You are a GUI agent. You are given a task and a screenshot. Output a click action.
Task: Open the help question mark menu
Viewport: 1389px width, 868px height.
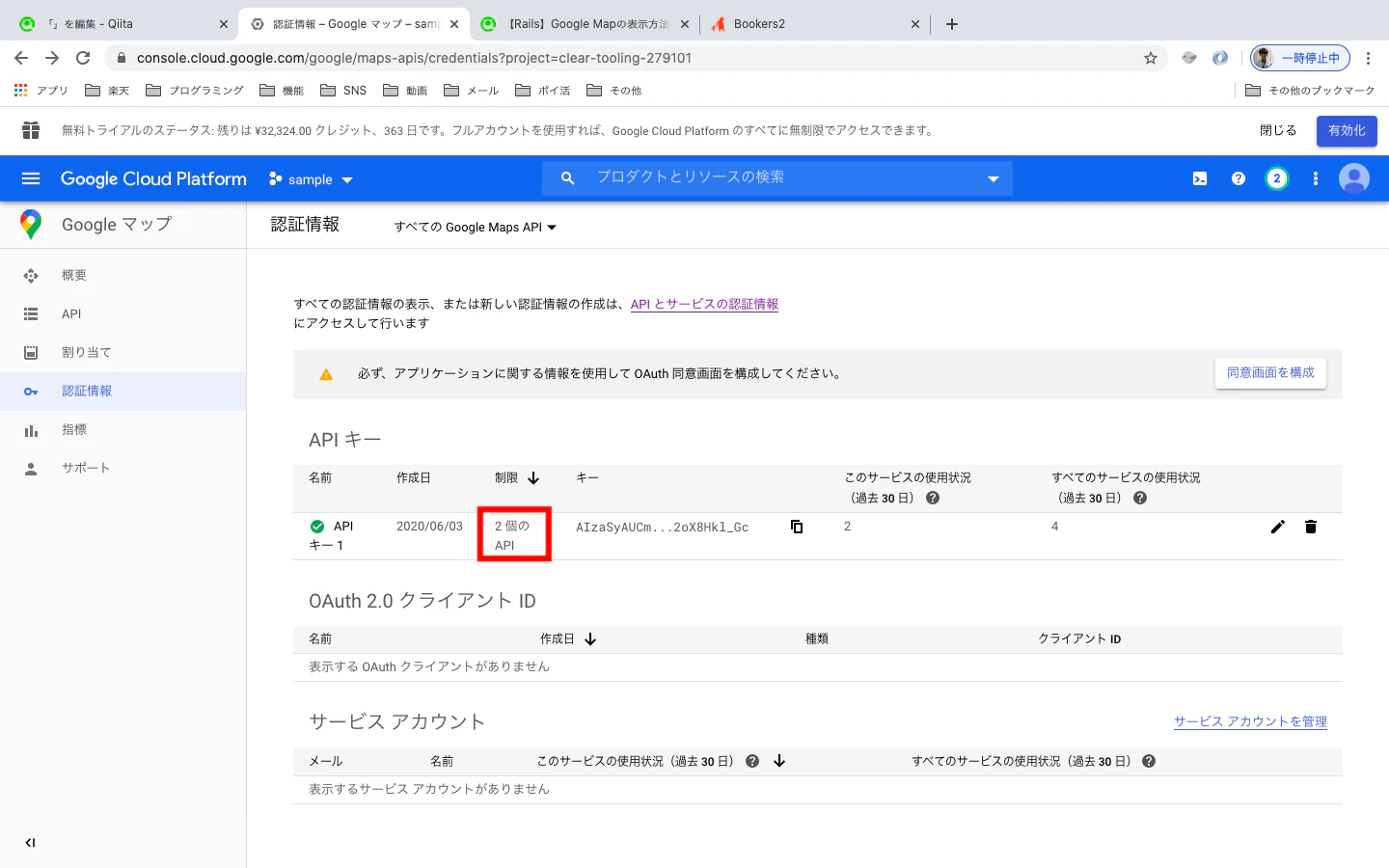pos(1239,178)
